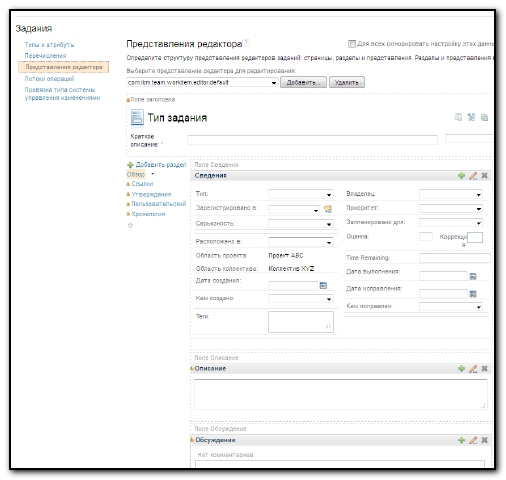
Task: Switch to the Пользовательский section tab
Action: tap(159, 204)
